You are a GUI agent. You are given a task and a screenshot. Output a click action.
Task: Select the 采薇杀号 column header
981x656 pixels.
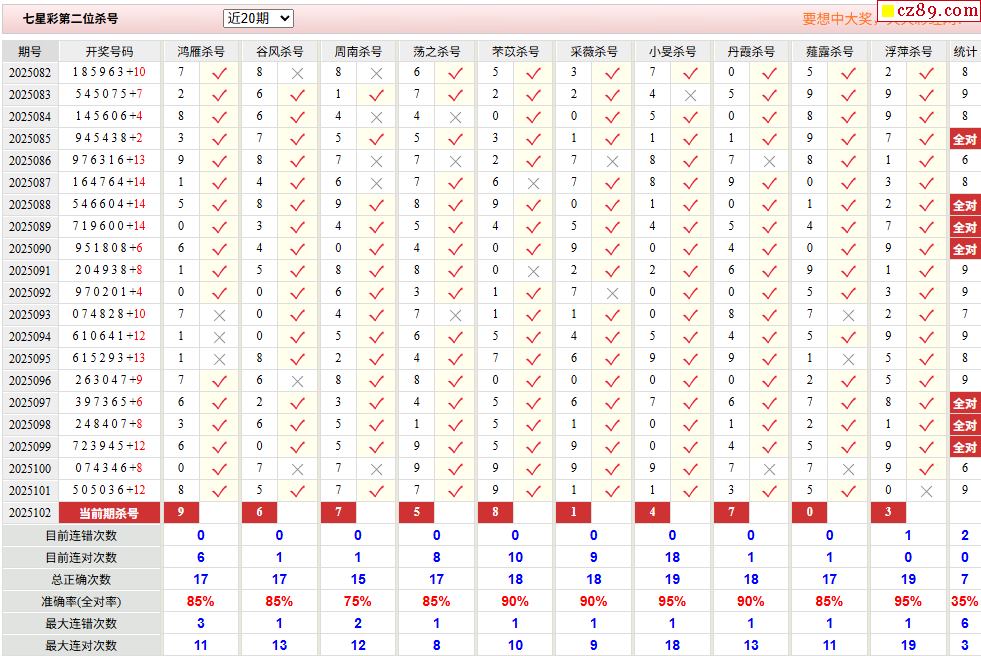pos(594,51)
